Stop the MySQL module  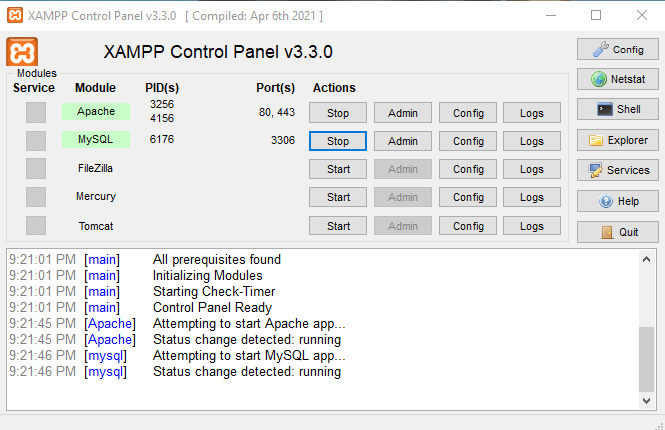(x=338, y=141)
